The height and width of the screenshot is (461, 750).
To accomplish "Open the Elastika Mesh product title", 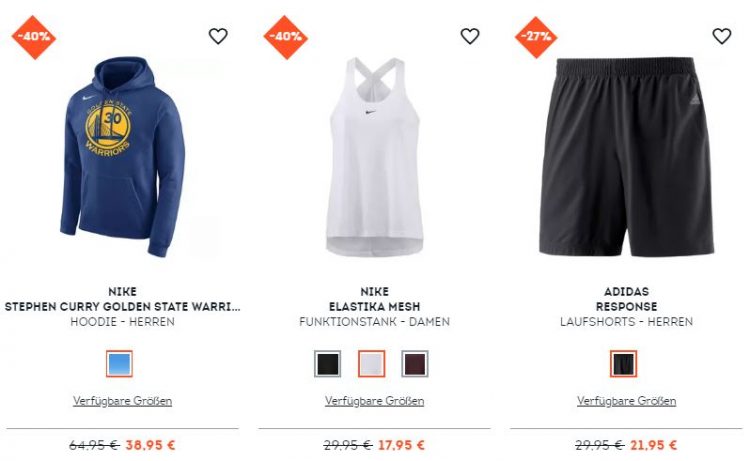I will tap(375, 307).
